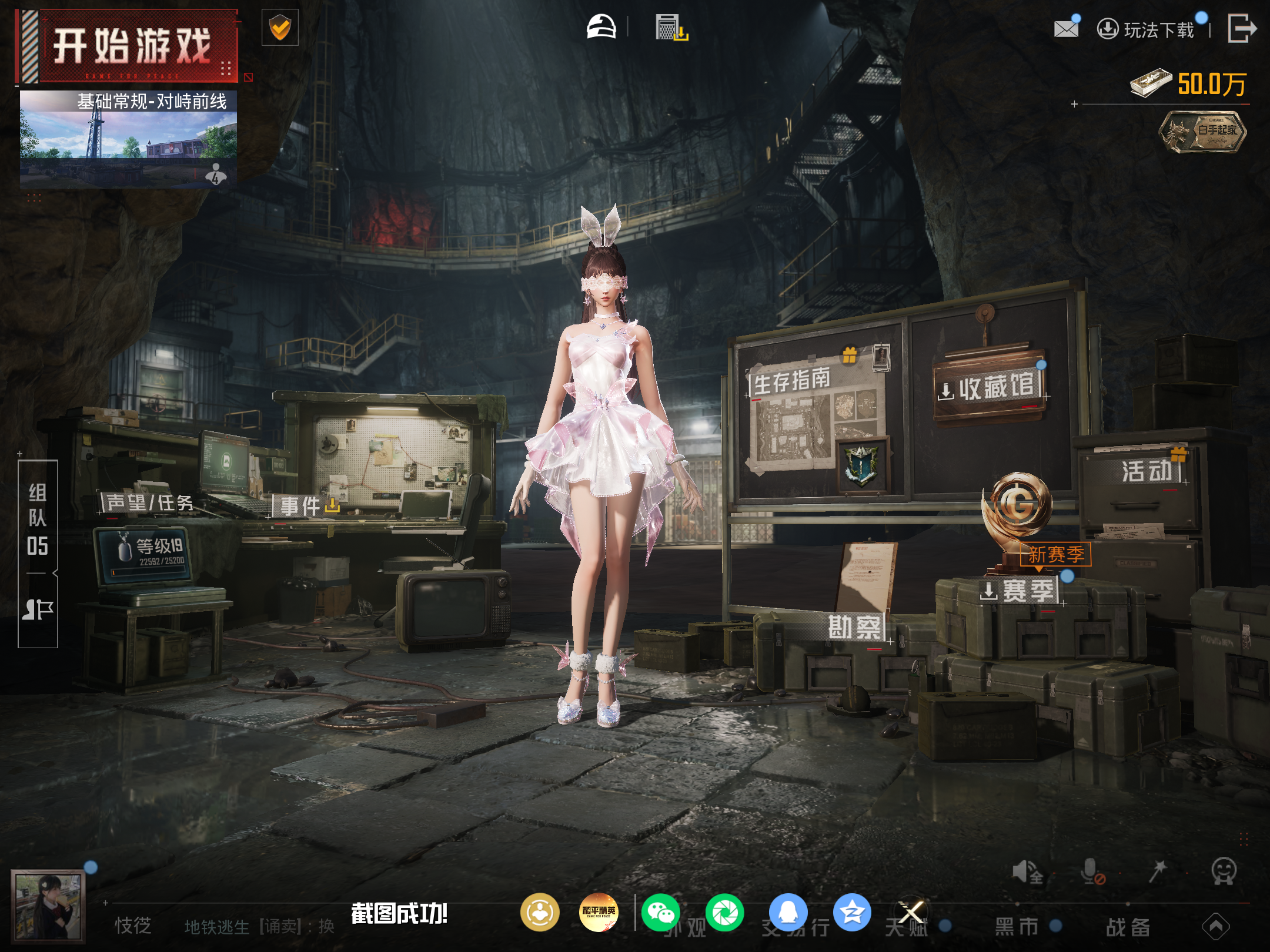Image resolution: width=1270 pixels, height=952 pixels.
Task: Open the resource download list icon
Action: click(671, 28)
